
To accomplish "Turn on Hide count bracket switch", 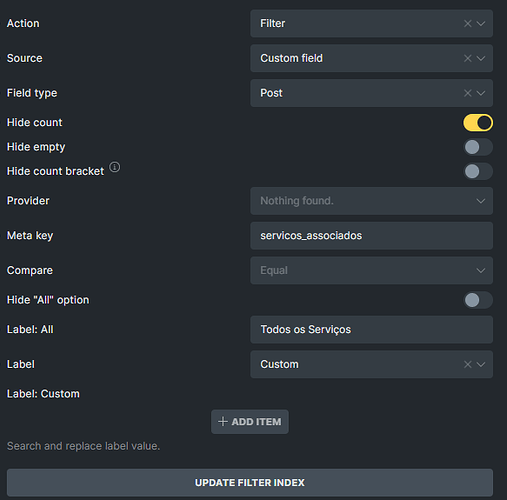I will pos(478,171).
